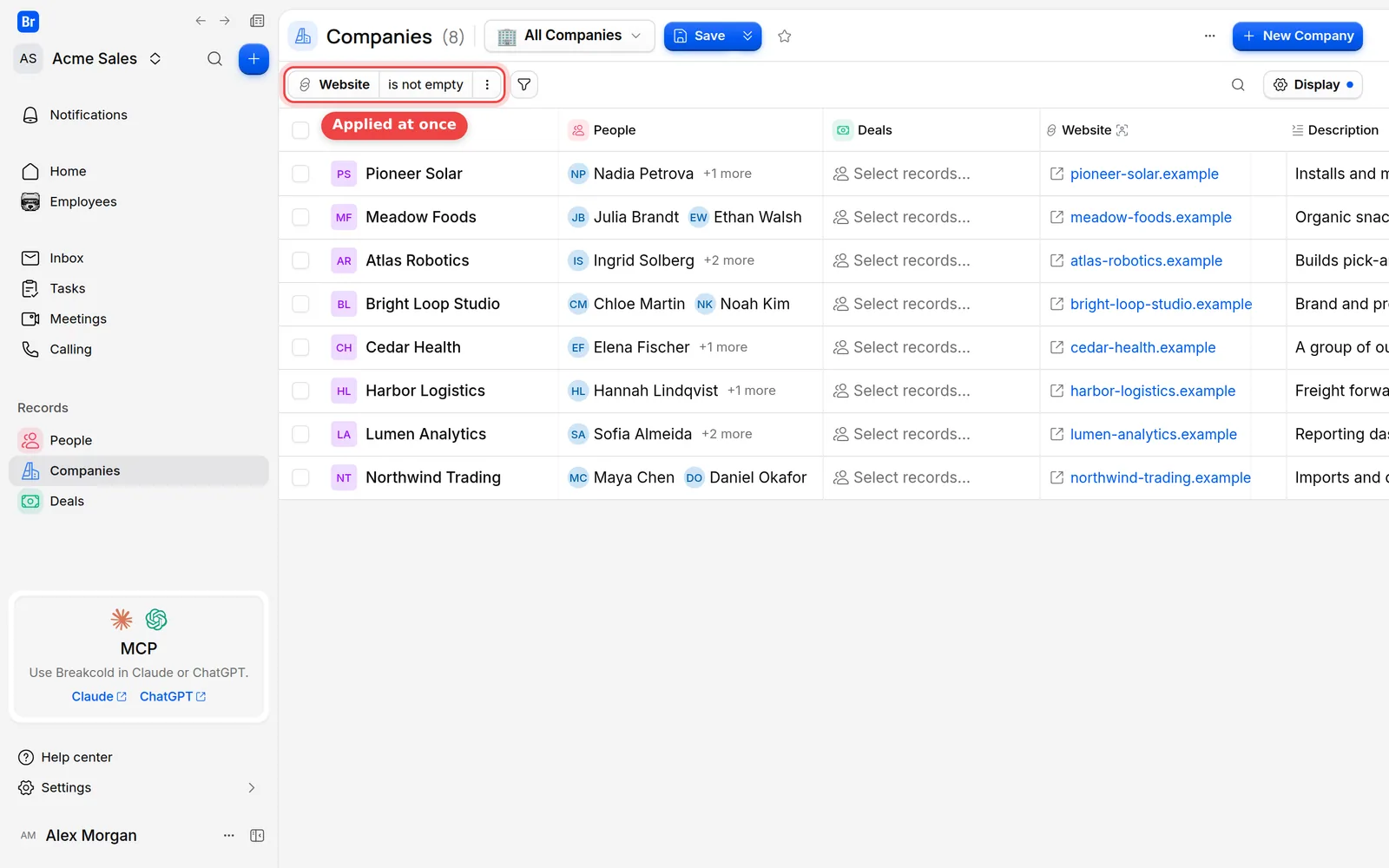Screen dimensions: 1389x868
Task: Tick the Pioneer Solar row checkbox
Action: (x=300, y=174)
